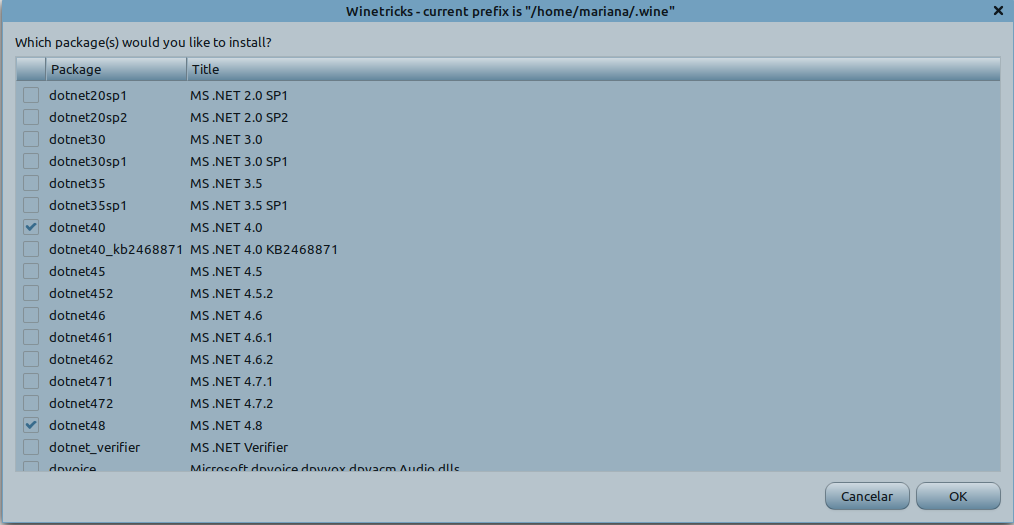The height and width of the screenshot is (525, 1014).
Task: Enable the dotnet462 checkbox
Action: pyautogui.click(x=31, y=359)
